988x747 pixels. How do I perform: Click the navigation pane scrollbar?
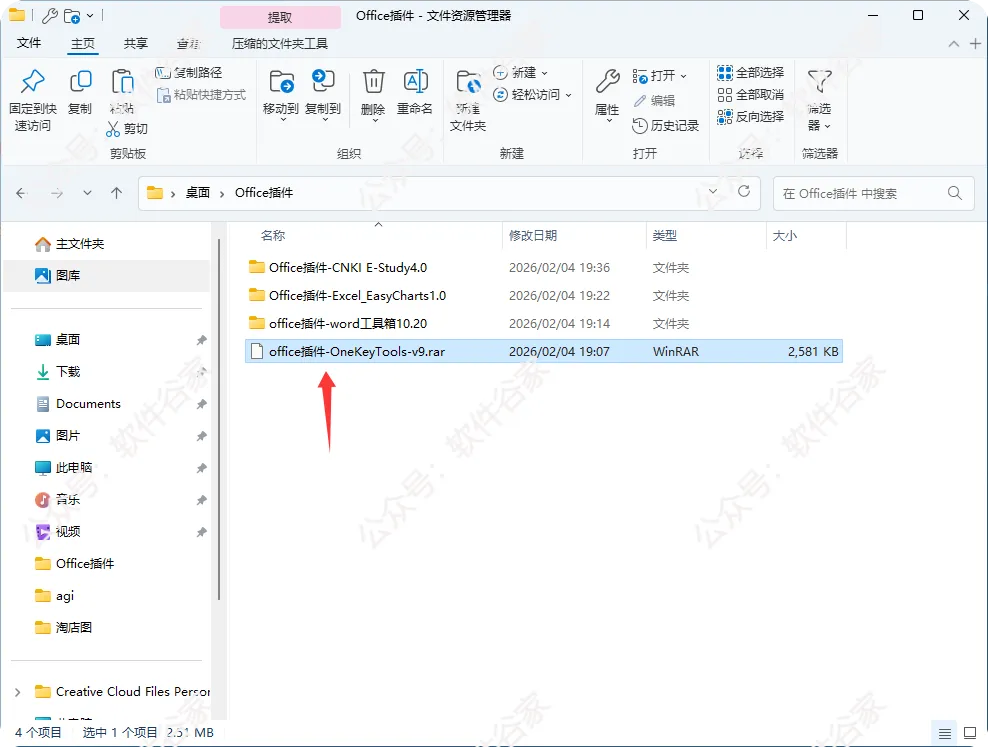pos(219,419)
